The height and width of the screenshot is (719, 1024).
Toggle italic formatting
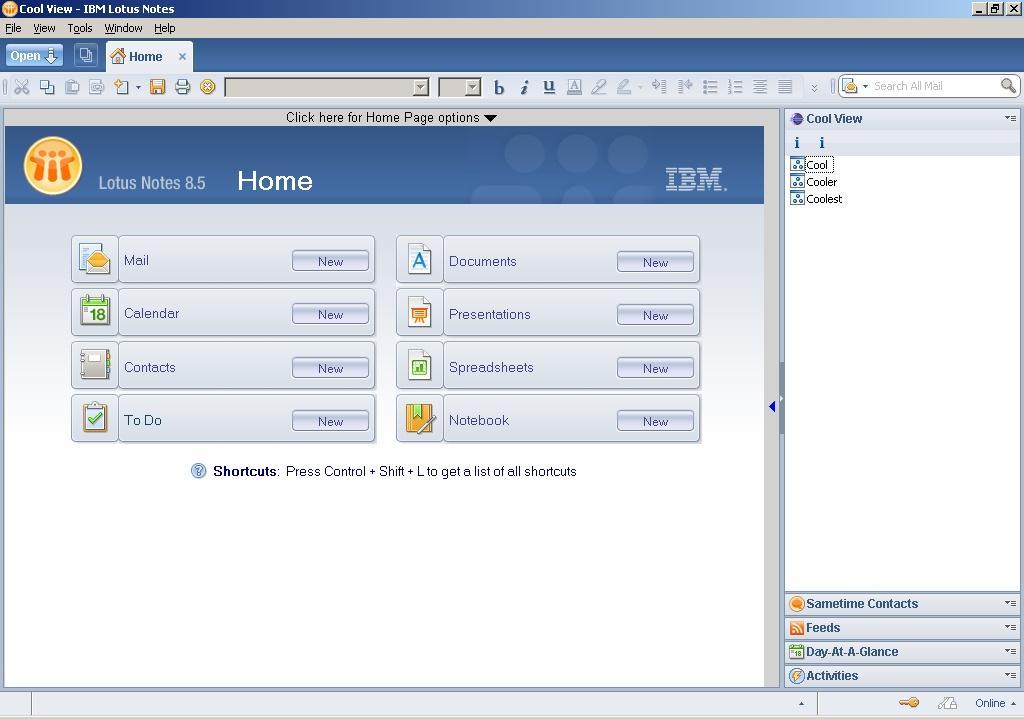tap(524, 87)
